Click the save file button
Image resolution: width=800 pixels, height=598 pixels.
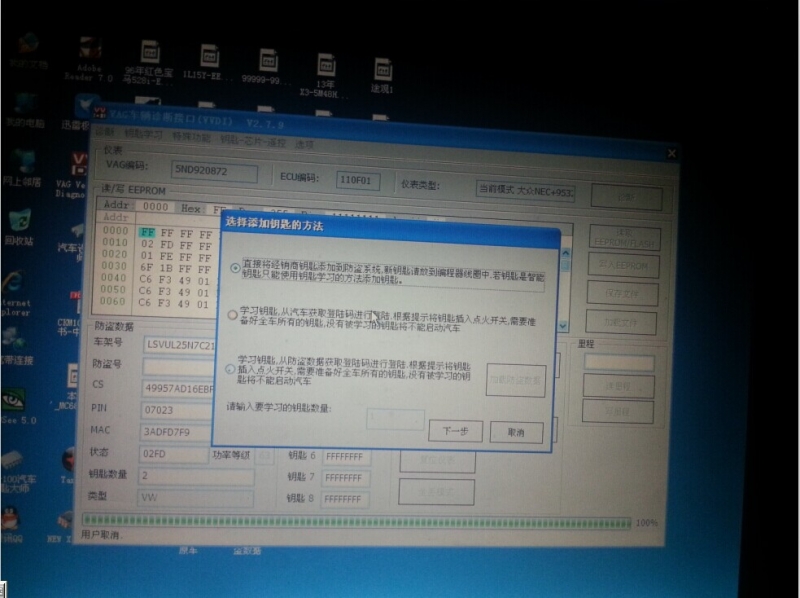(x=622, y=294)
